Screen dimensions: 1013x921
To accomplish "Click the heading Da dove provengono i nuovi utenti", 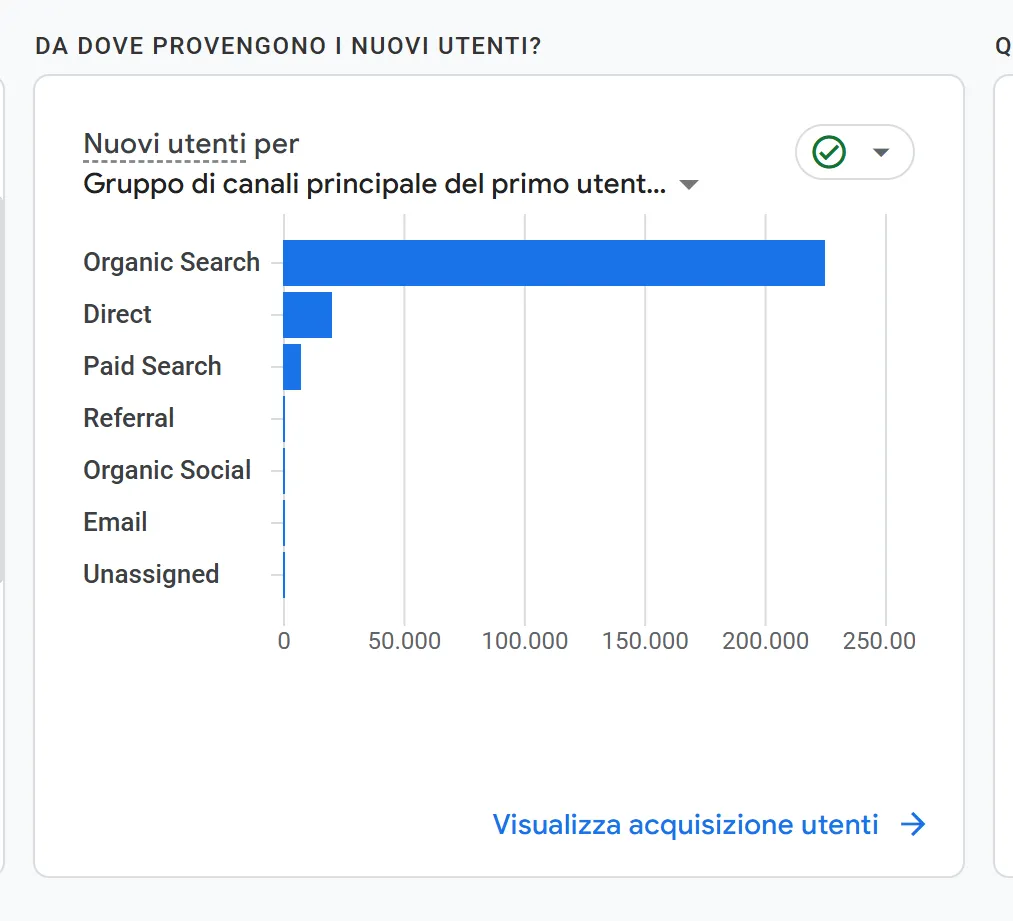I will (288, 46).
